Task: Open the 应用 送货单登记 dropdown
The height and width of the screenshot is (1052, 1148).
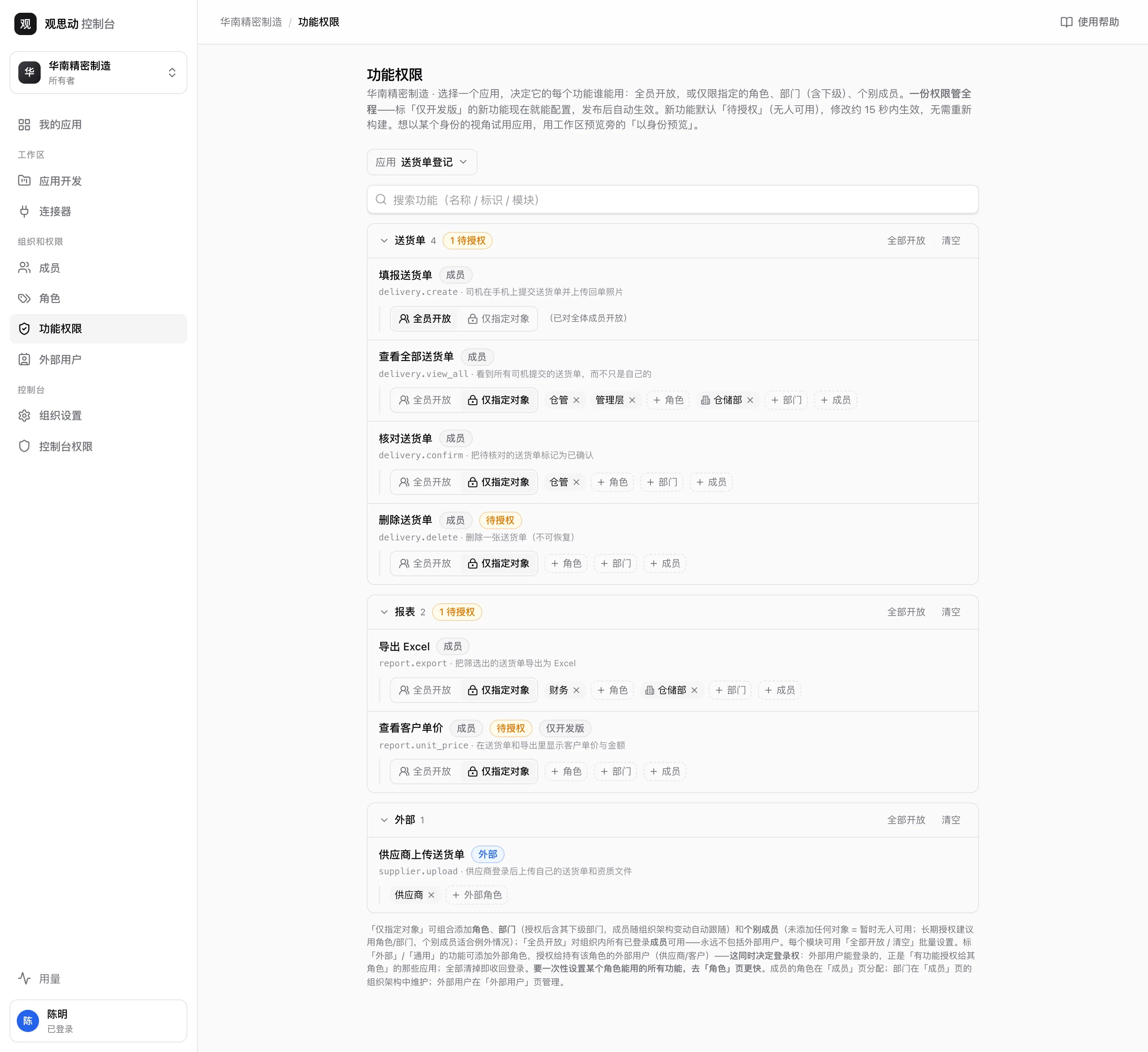Action: click(421, 162)
